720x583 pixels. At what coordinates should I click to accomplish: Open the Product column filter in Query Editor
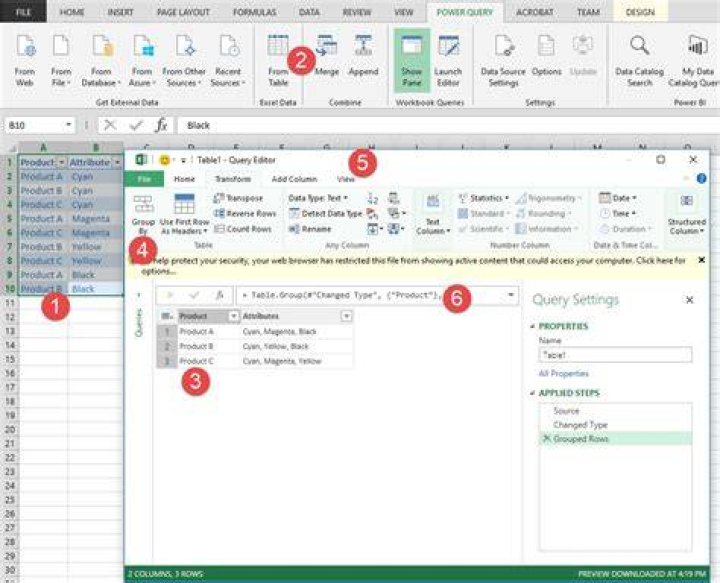pos(234,316)
